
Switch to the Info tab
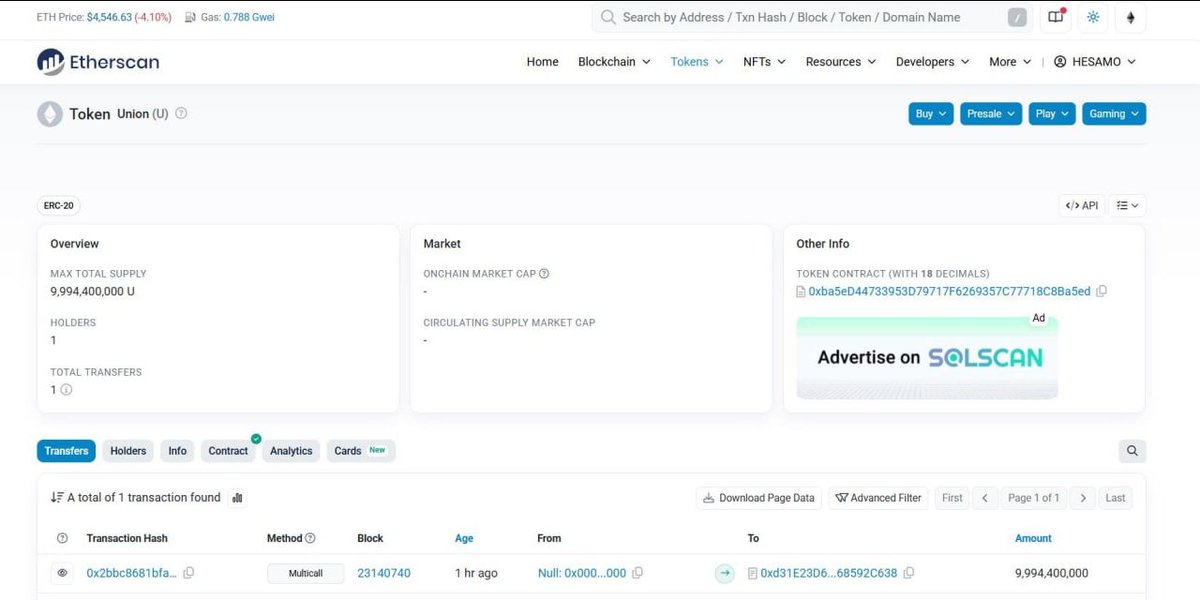(177, 451)
